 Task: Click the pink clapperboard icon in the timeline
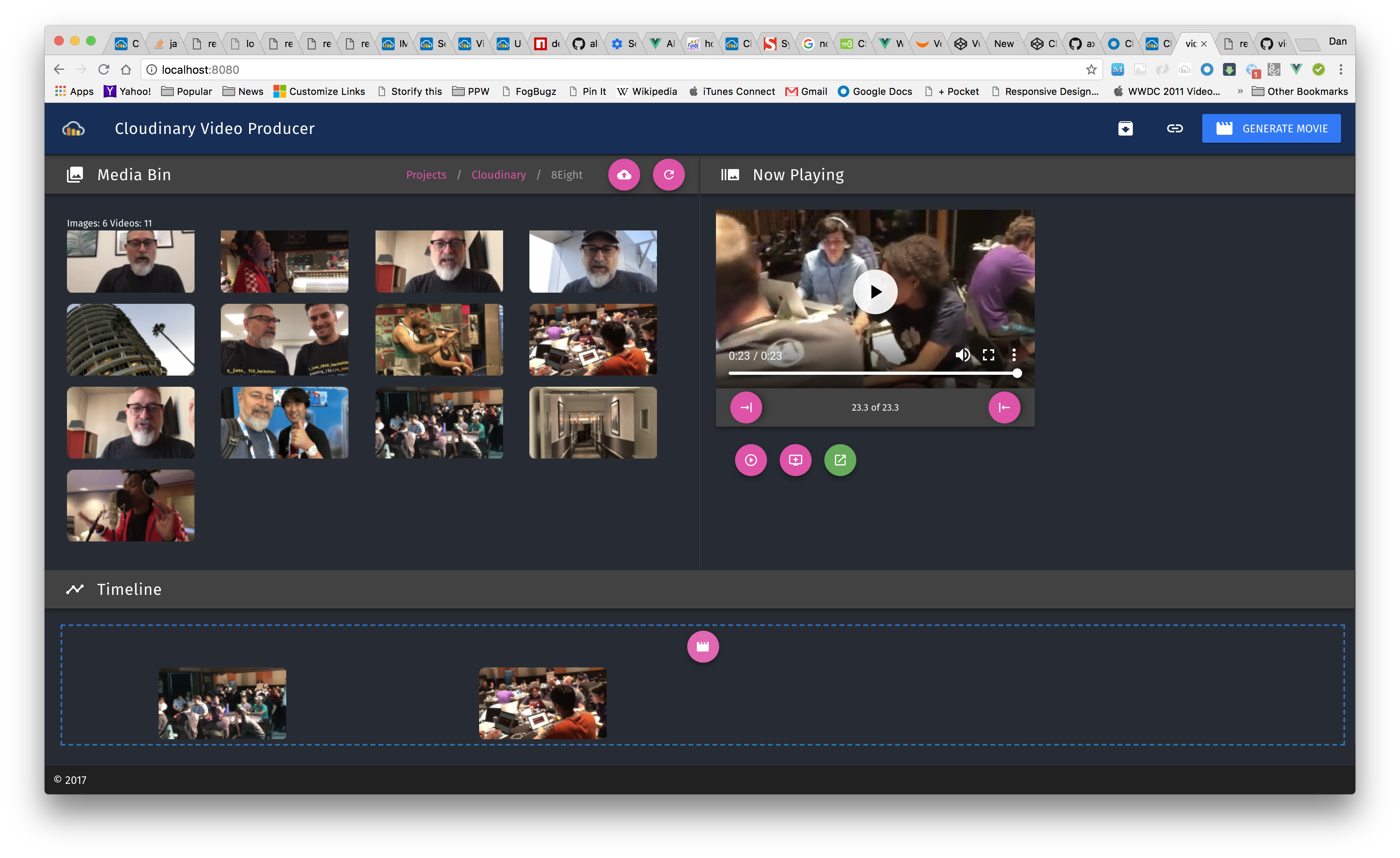(703, 647)
